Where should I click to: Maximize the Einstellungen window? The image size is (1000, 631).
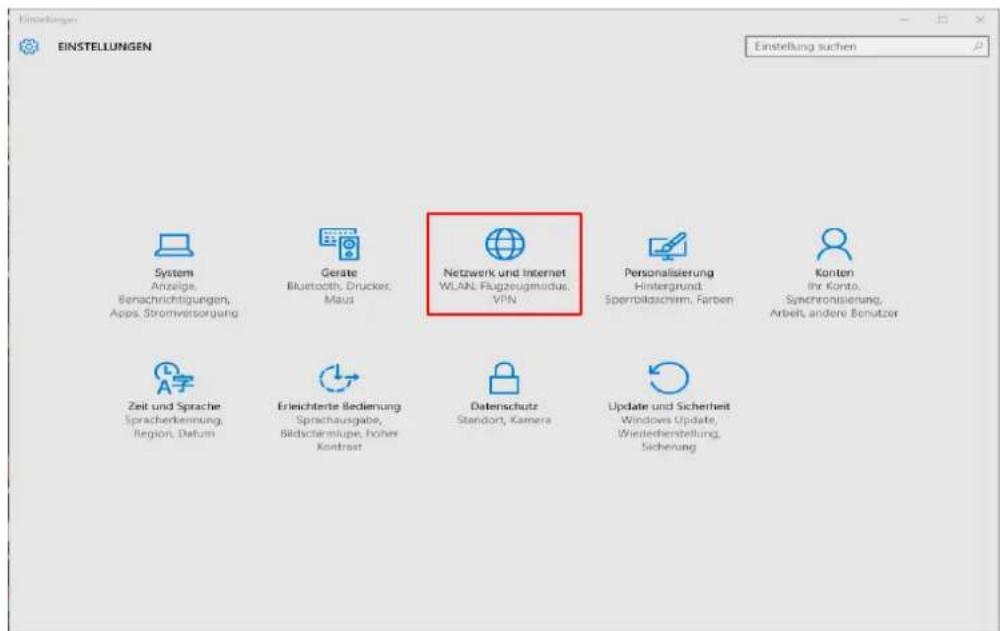coord(942,20)
